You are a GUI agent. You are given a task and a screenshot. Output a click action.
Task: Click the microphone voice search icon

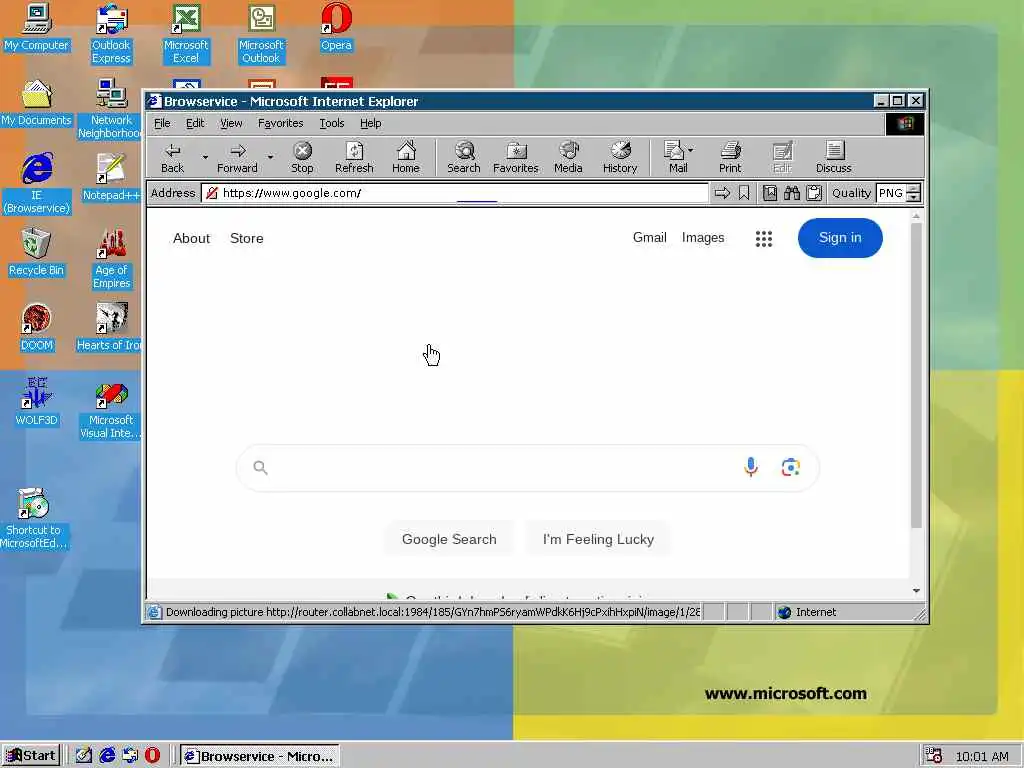tap(751, 467)
